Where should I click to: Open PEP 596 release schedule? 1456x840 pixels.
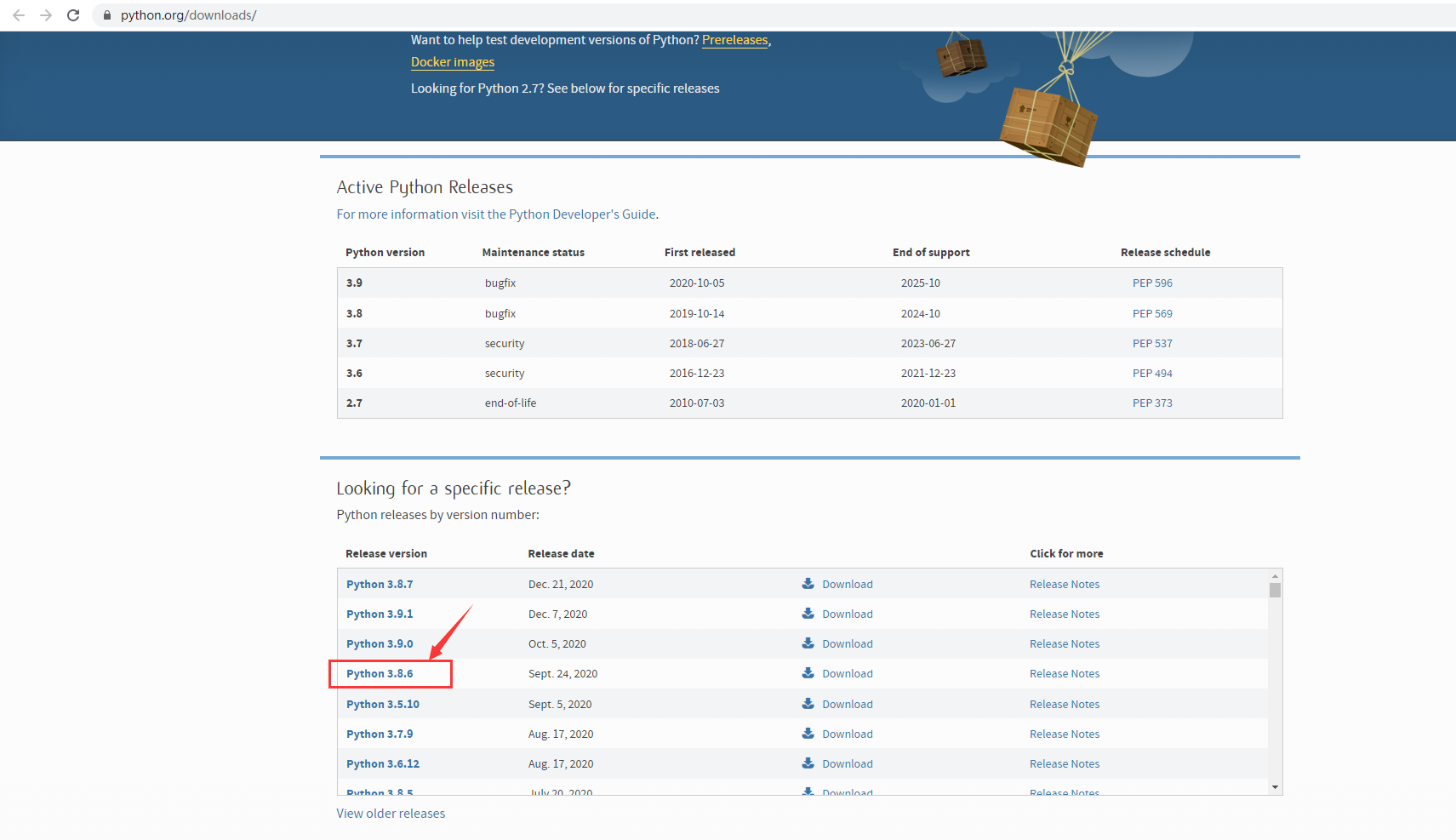tap(1152, 283)
